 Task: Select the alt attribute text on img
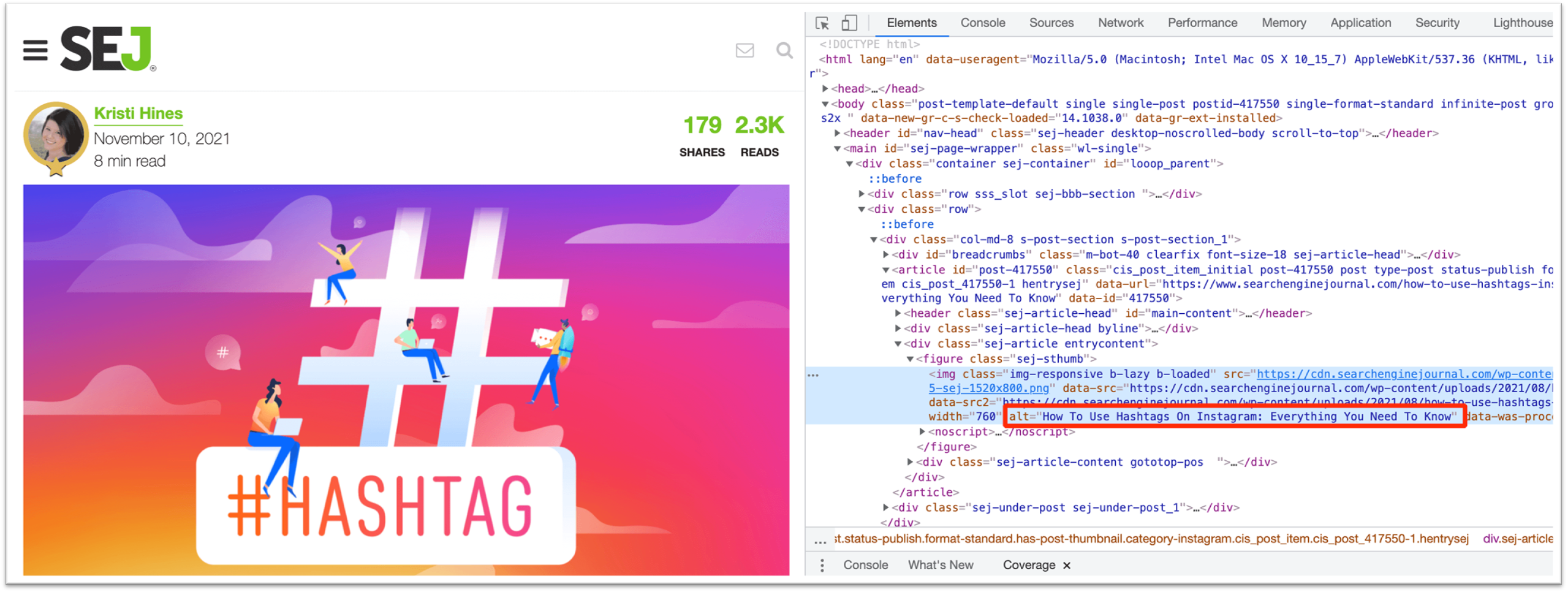click(x=1233, y=417)
